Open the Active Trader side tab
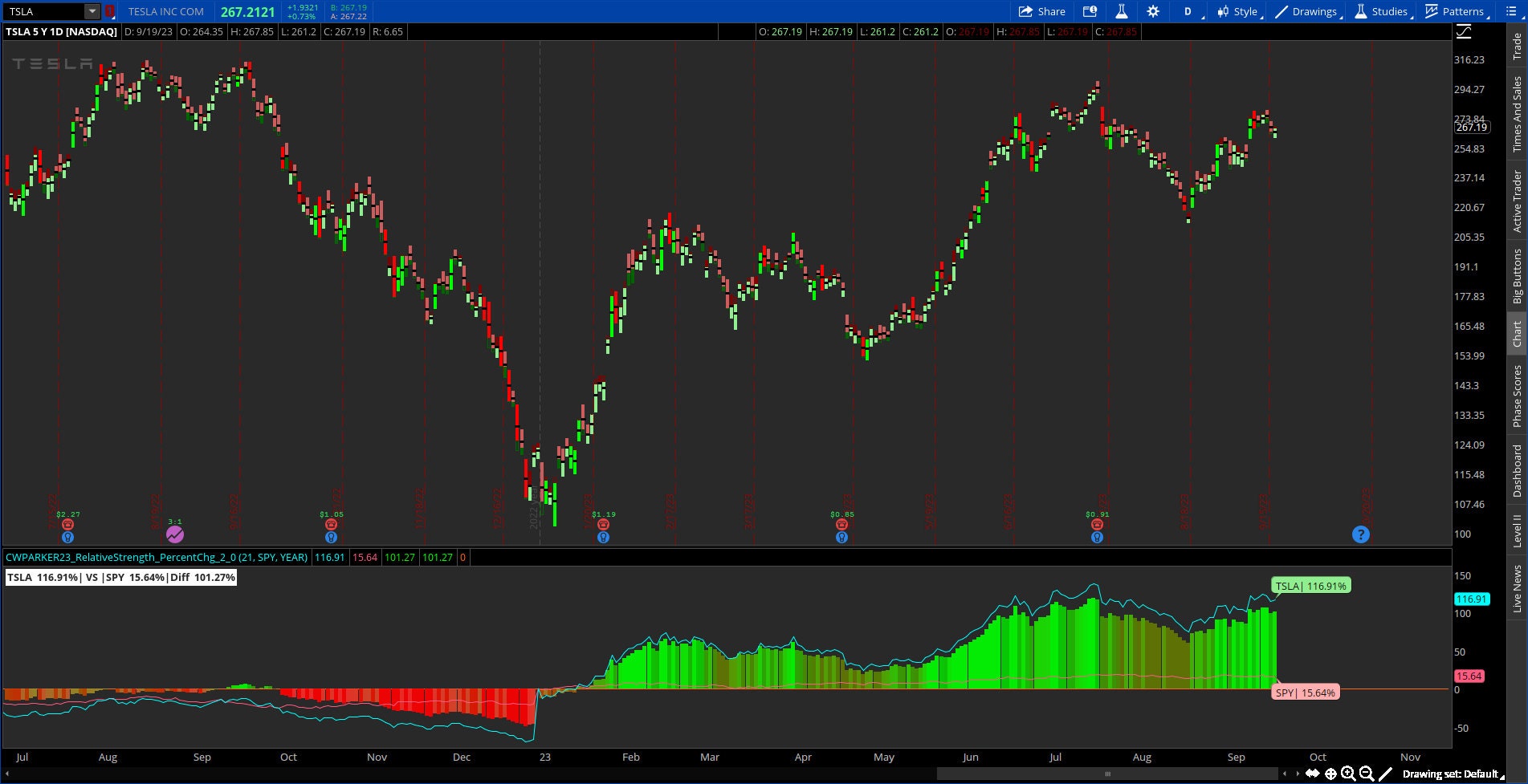The width and height of the screenshot is (1528, 784). pos(1517,201)
